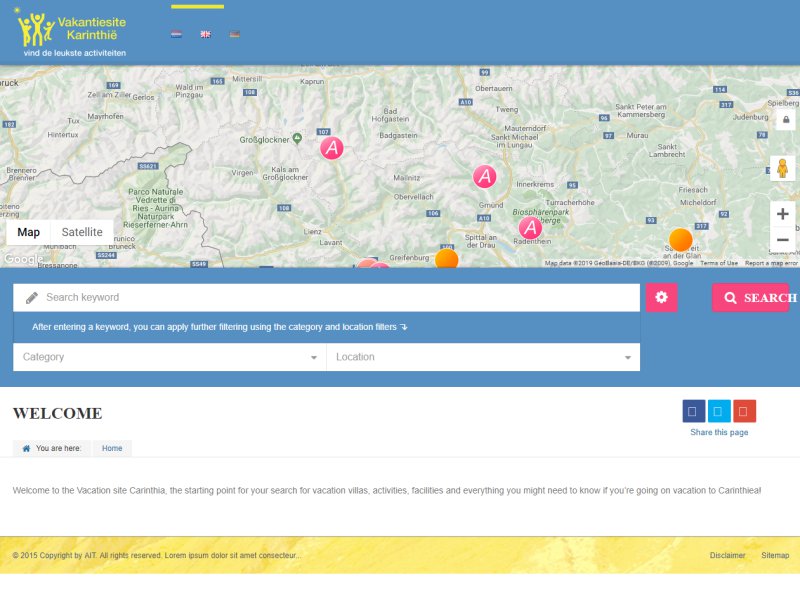The width and height of the screenshot is (800, 600).
Task: Click the orange marker near Greifenburg
Action: coord(446,258)
